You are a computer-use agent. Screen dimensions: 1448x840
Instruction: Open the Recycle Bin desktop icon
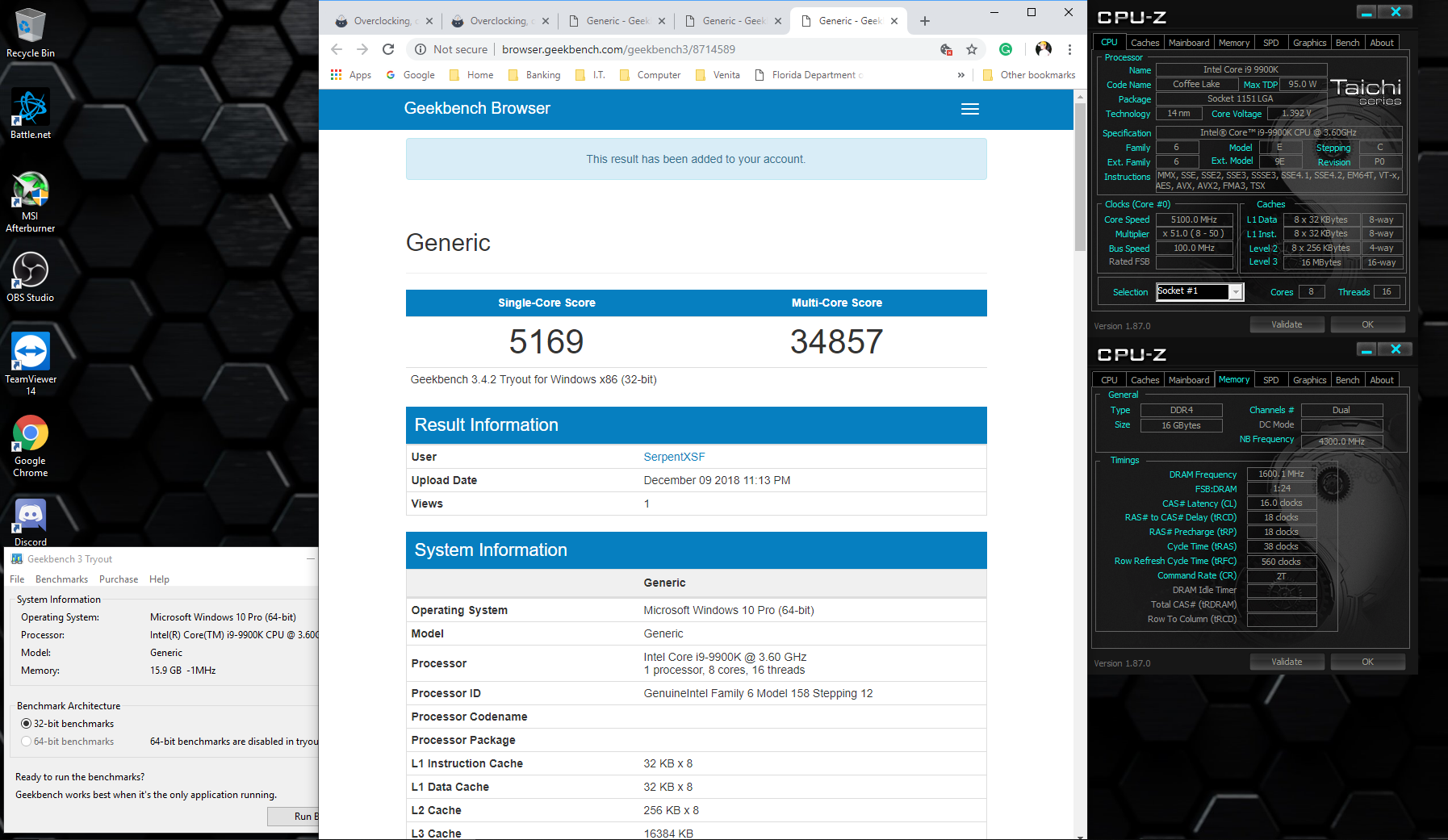[x=30, y=32]
